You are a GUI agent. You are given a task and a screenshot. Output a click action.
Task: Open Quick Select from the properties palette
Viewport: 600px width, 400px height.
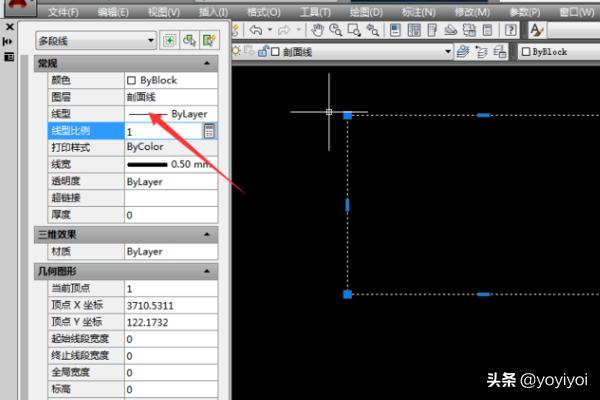[x=209, y=40]
